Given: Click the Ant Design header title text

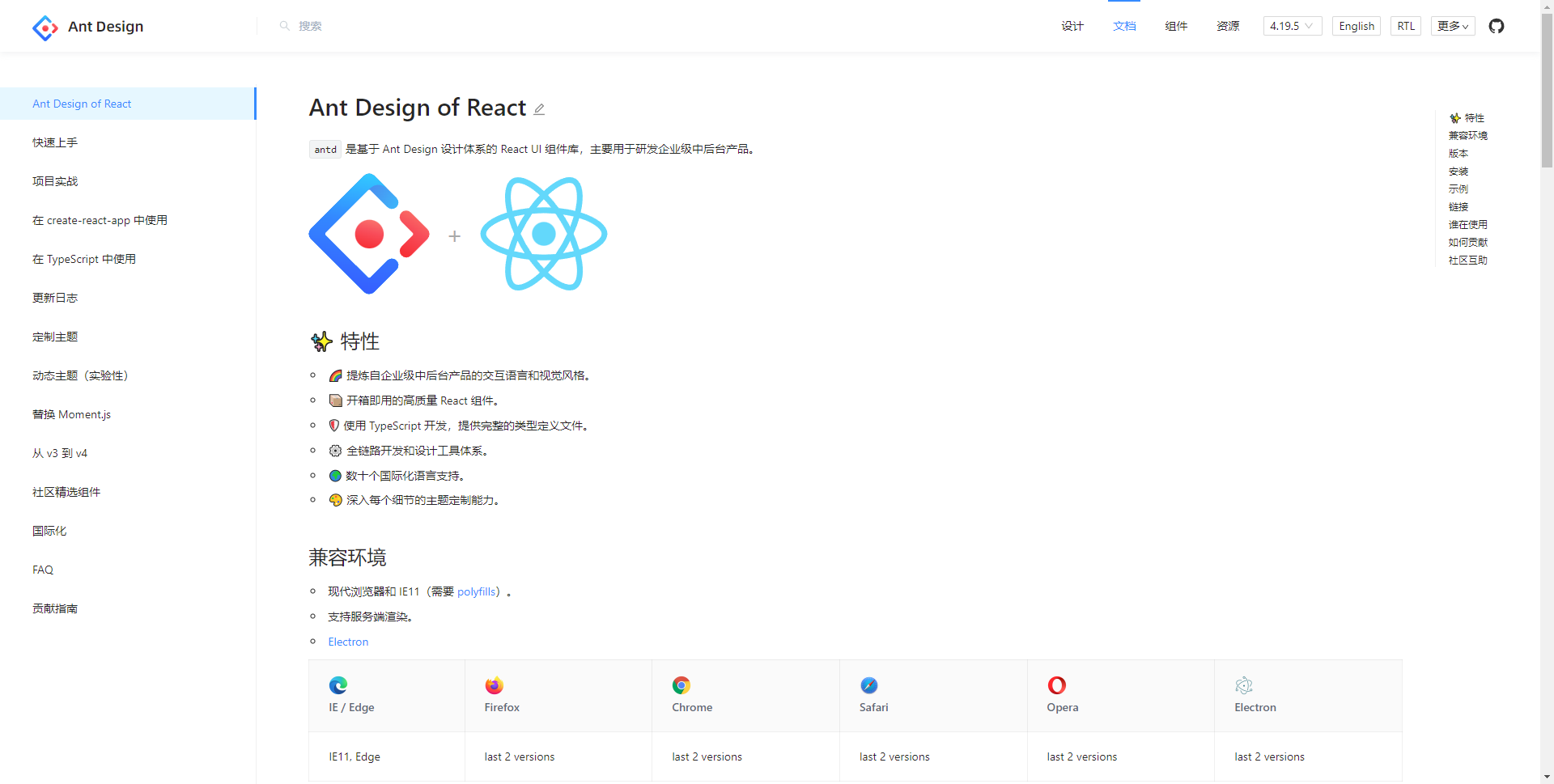Looking at the screenshot, I should 105,27.
